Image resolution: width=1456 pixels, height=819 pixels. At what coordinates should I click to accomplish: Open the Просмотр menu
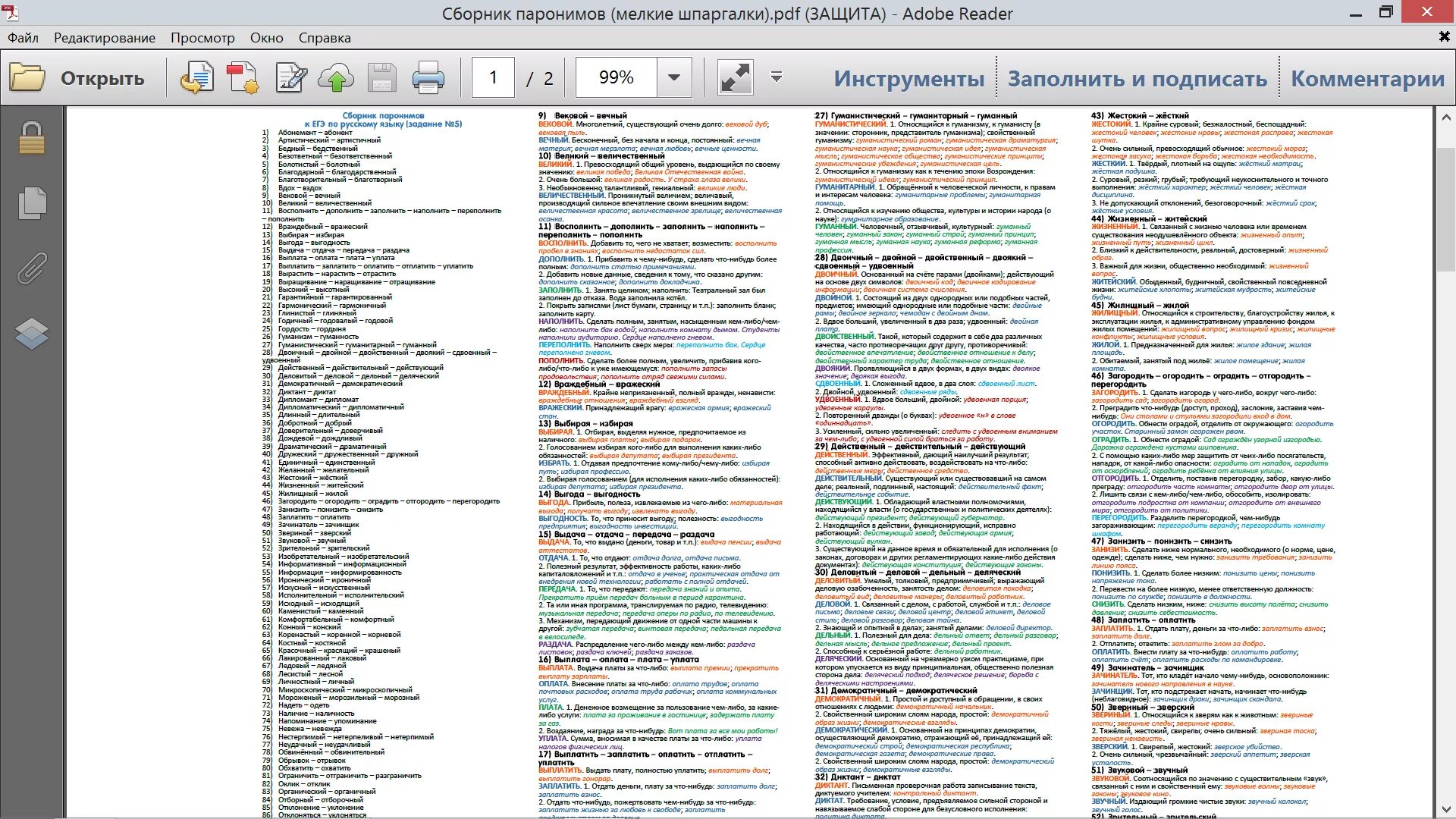tap(202, 38)
